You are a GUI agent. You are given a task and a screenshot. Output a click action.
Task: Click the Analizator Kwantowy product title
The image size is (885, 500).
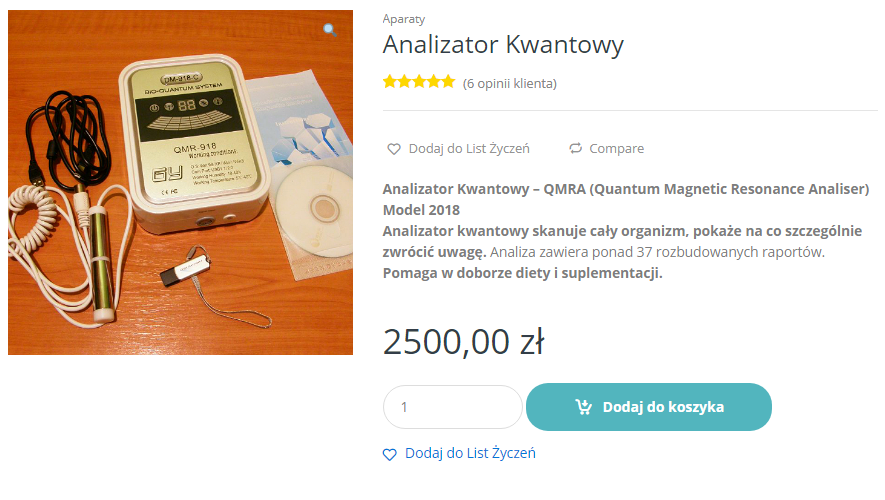(503, 45)
